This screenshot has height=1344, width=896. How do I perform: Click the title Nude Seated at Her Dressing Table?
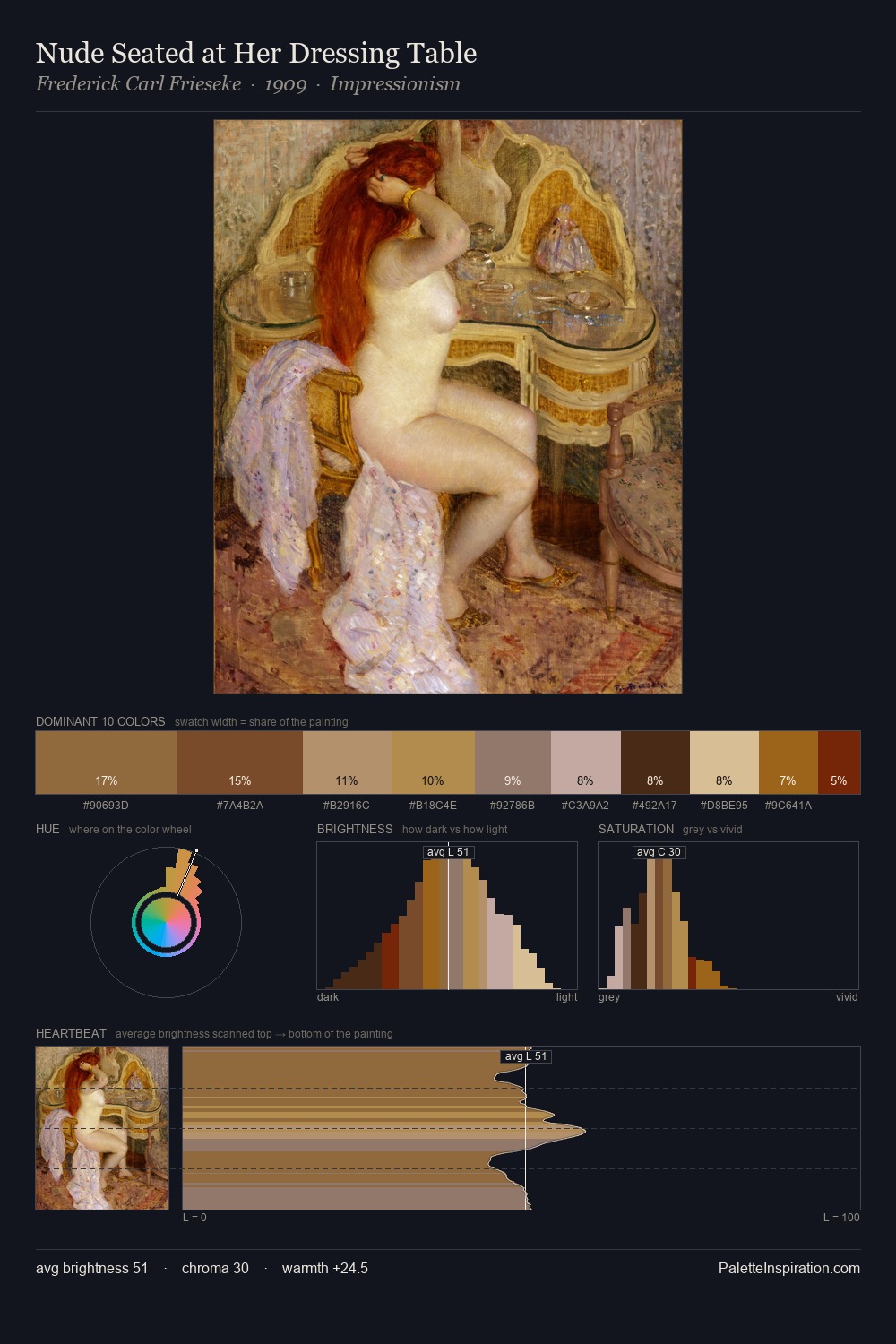click(x=256, y=53)
